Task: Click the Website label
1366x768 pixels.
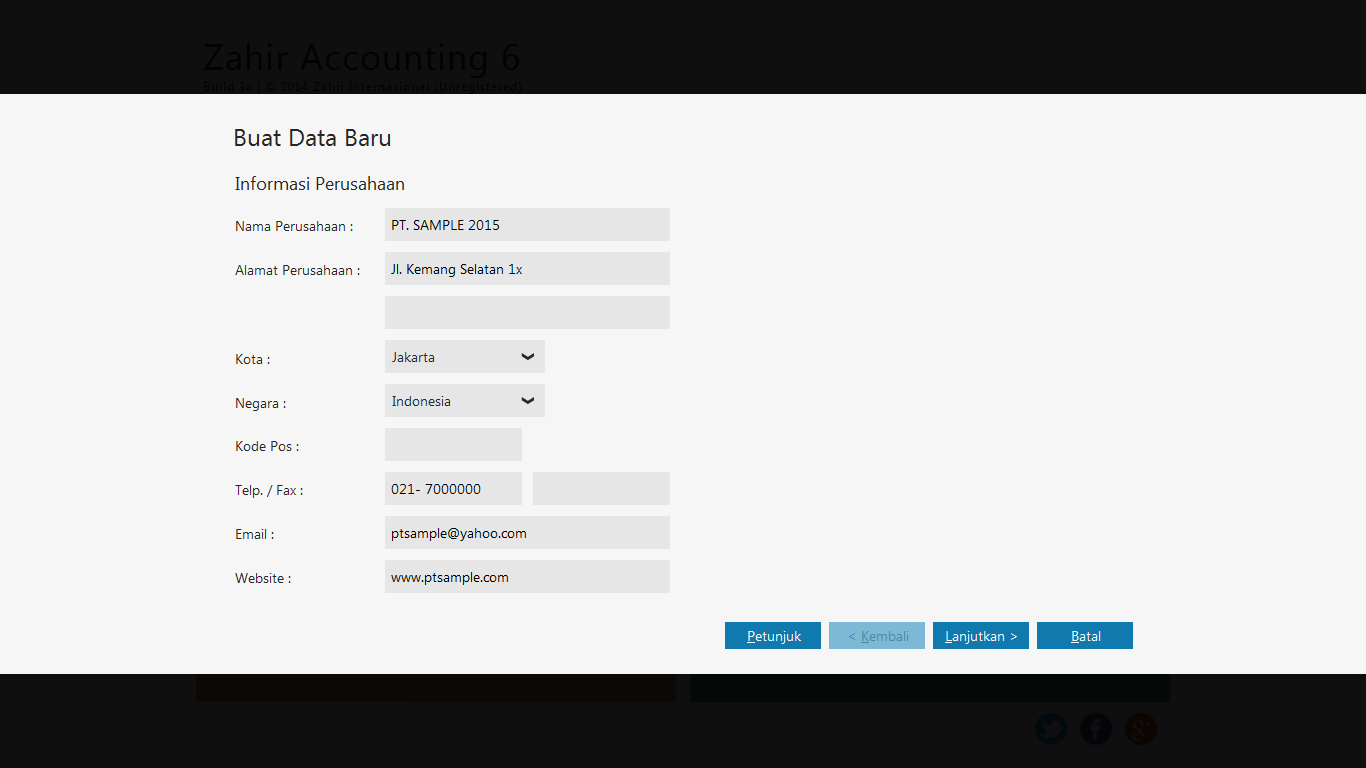Action: (263, 579)
